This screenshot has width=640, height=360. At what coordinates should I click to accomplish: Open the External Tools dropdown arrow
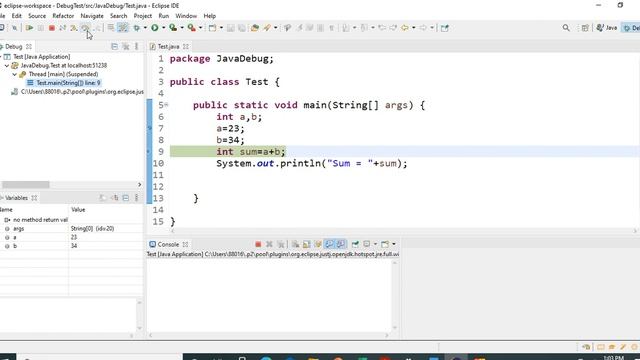[200, 28]
